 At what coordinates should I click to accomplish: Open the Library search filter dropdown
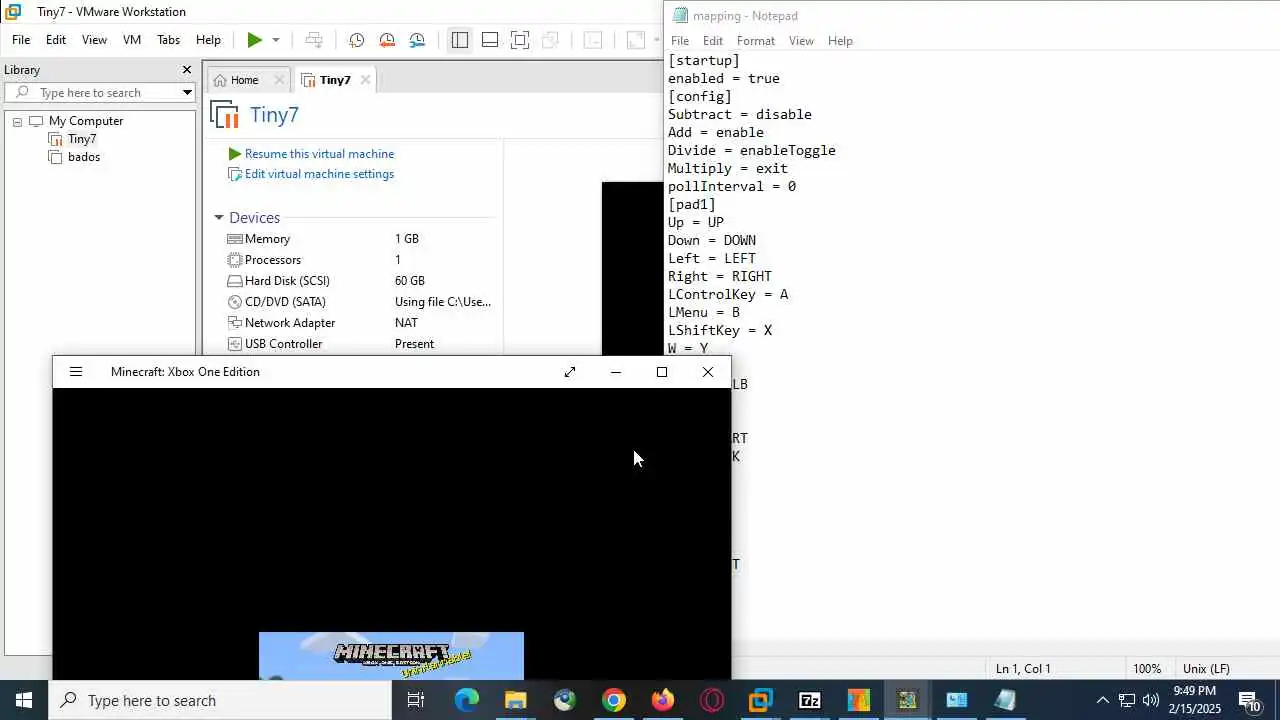pos(187,92)
